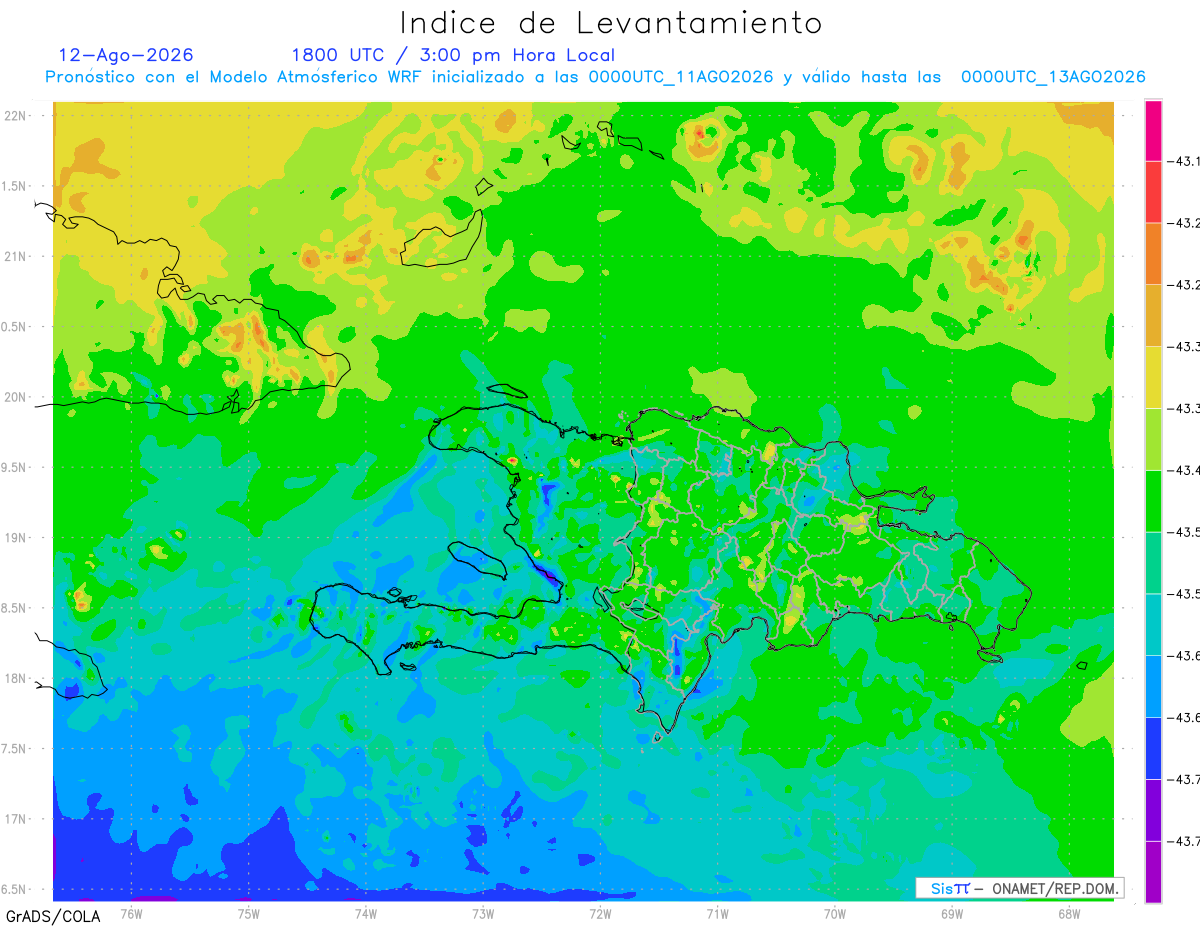Pick the sky blue swatch in the legend
1200x927 pixels.
1153,686
